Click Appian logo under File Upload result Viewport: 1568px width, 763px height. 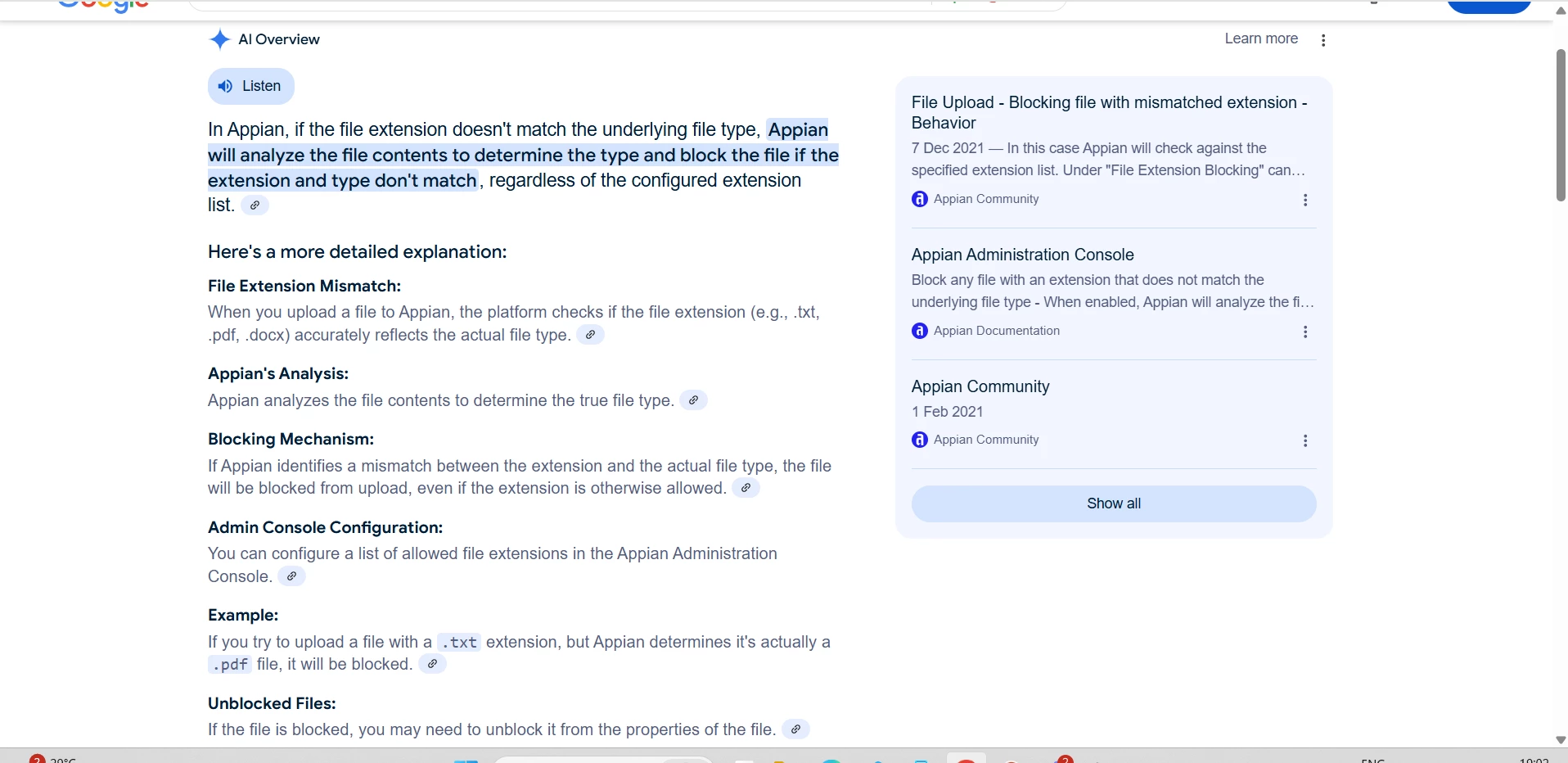(920, 199)
